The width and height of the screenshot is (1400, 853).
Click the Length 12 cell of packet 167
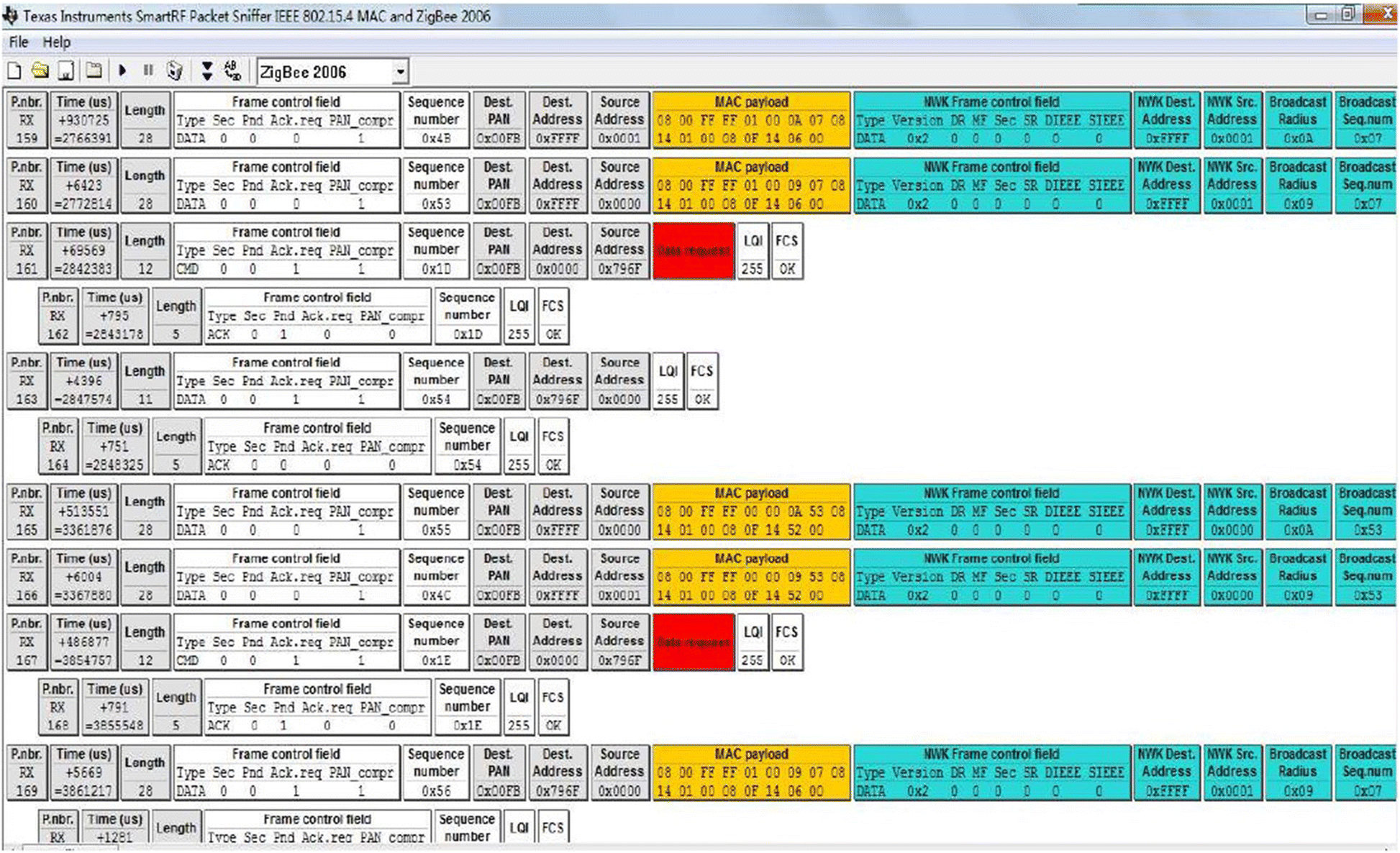point(145,642)
